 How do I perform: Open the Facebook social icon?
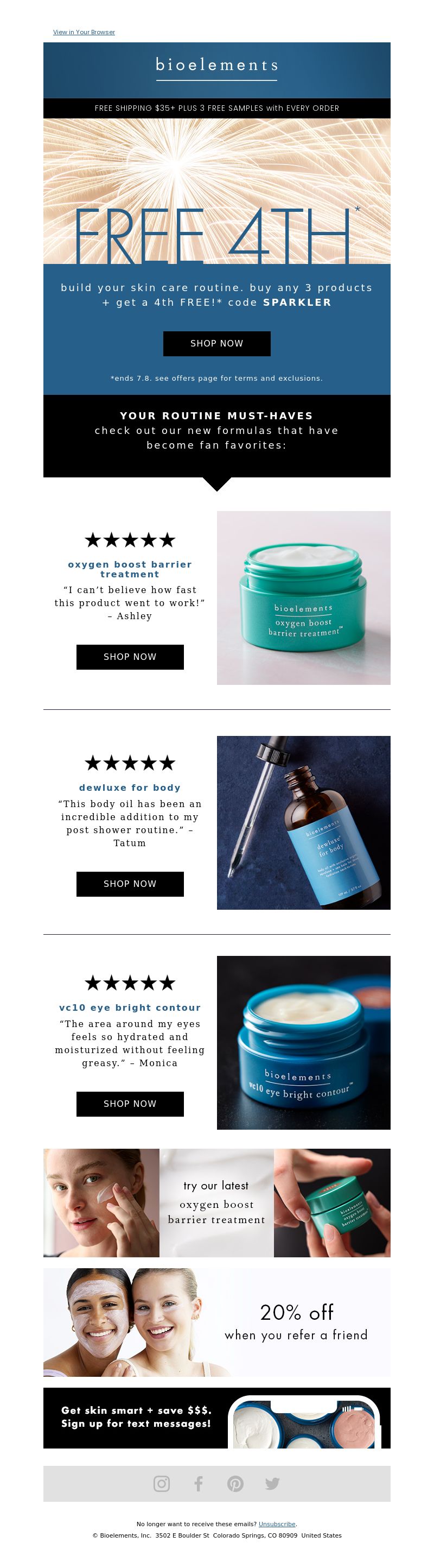(x=198, y=1483)
